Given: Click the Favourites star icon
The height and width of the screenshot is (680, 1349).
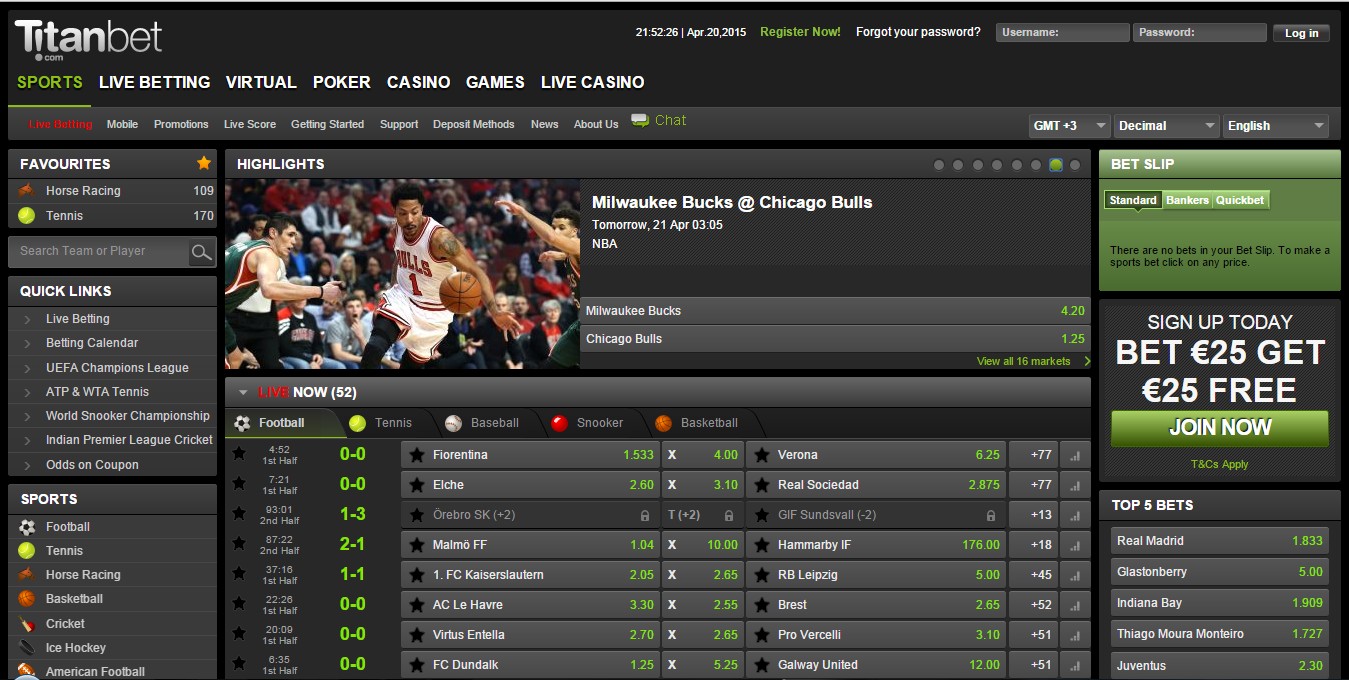Looking at the screenshot, I should [x=204, y=163].
